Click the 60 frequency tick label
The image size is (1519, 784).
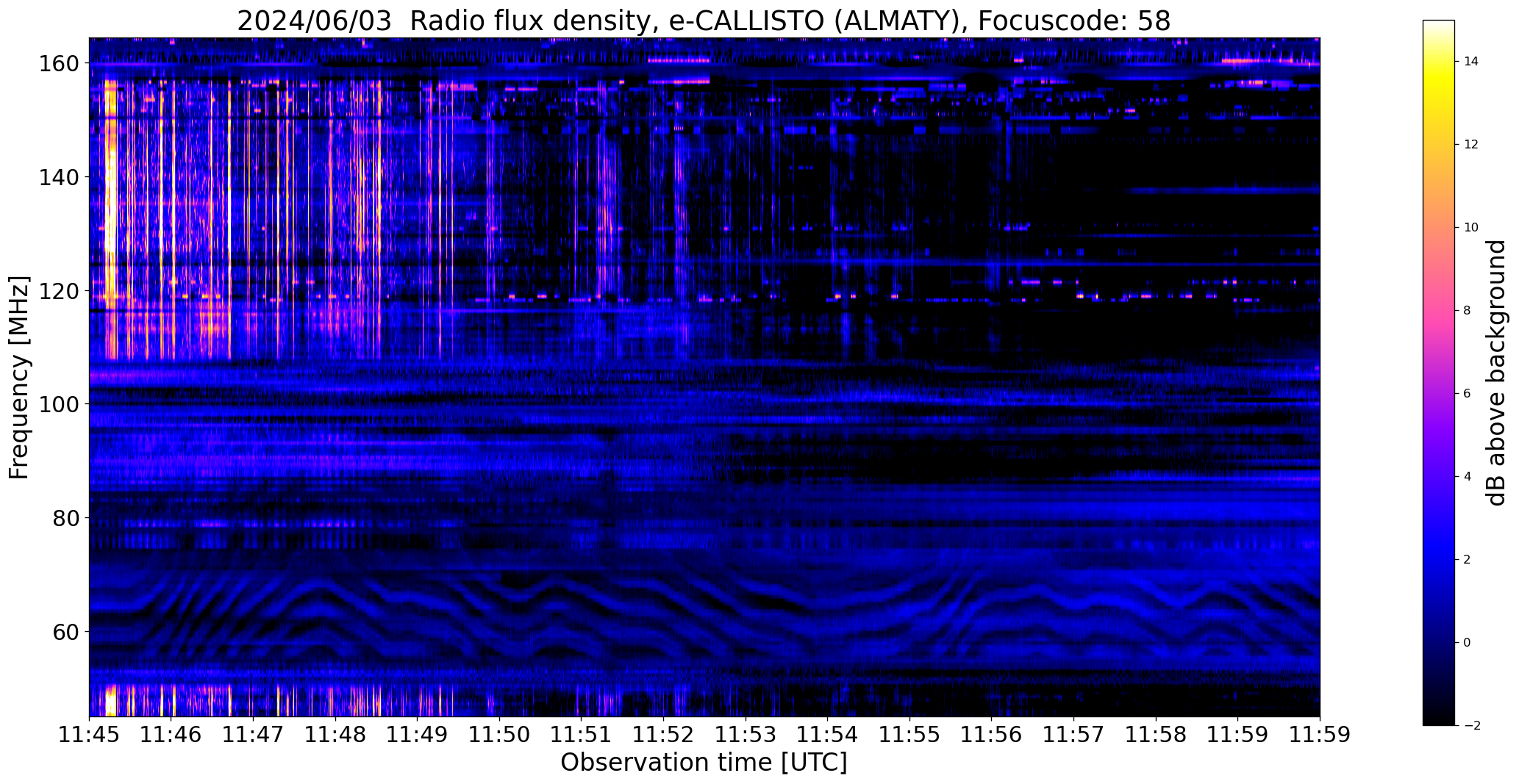[x=65, y=631]
